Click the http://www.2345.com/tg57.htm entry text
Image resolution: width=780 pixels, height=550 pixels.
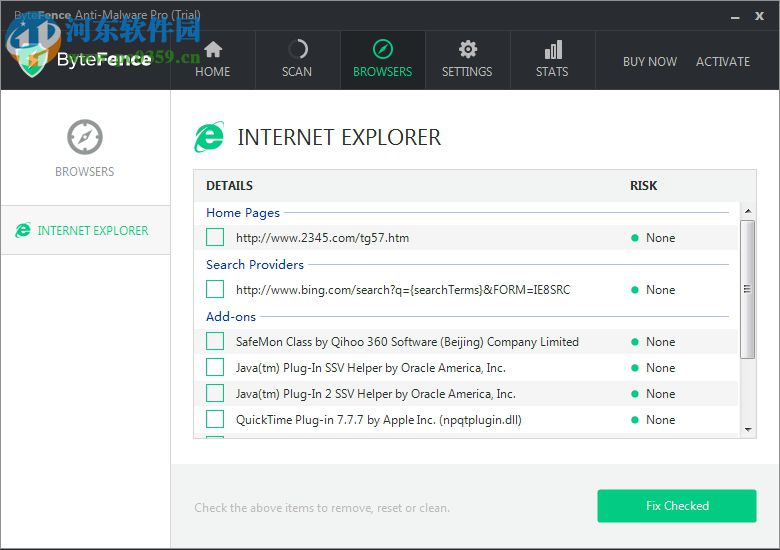[322, 238]
